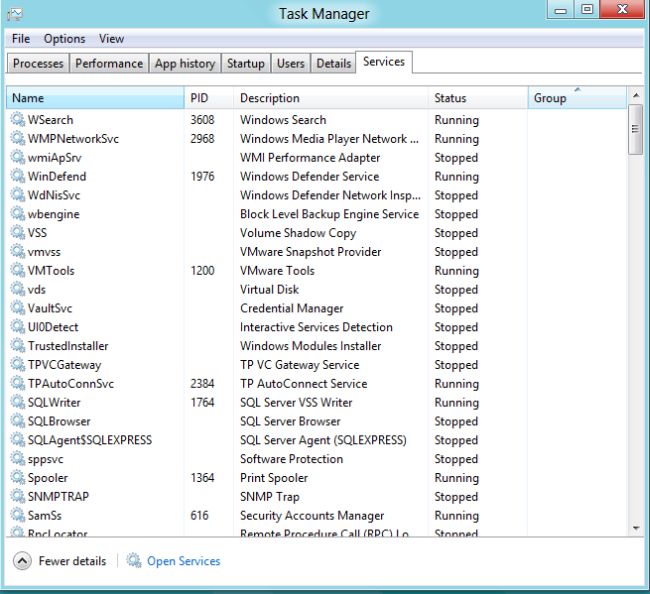The height and width of the screenshot is (594, 650).
Task: Select the WinDefend service name
Action: coord(57,176)
